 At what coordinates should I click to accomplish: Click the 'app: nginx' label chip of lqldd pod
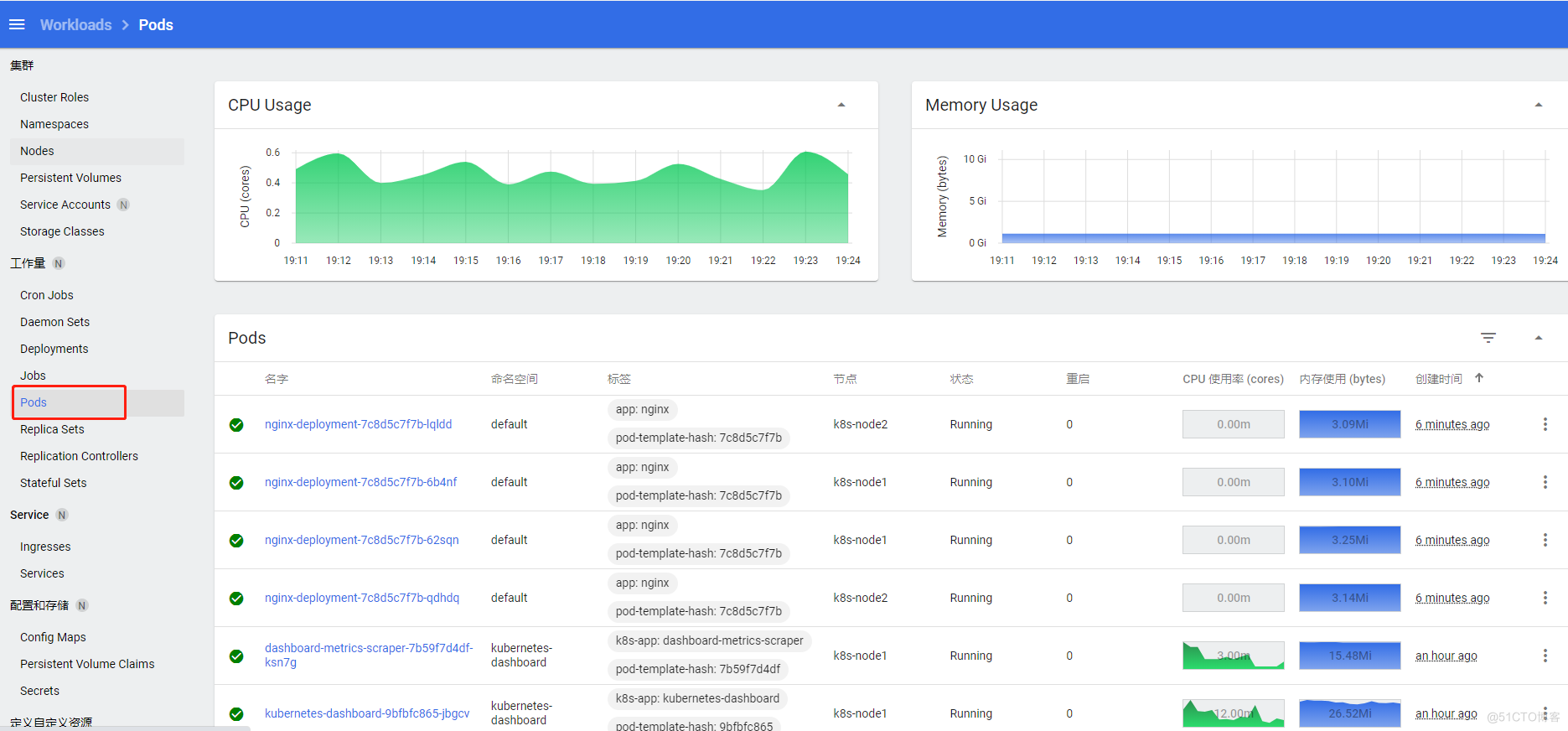642,409
